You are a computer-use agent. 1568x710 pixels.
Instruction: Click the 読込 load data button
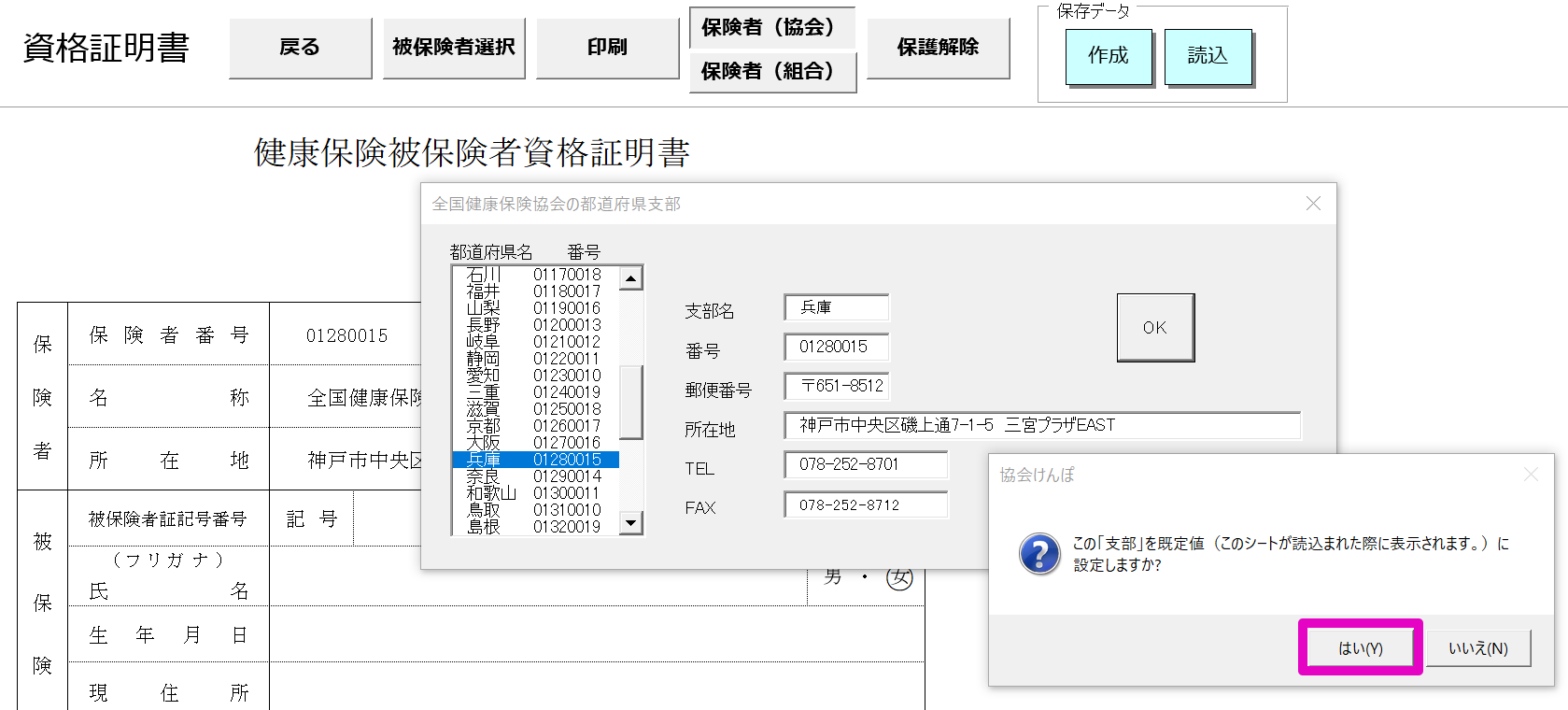[1208, 56]
